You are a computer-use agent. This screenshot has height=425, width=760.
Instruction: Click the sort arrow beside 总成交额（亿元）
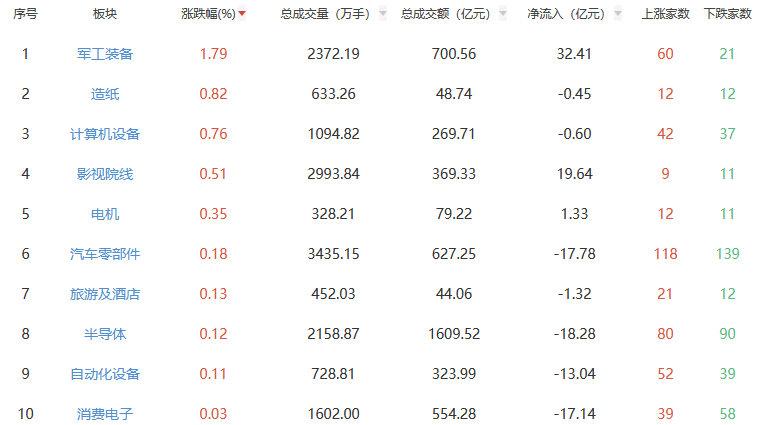click(x=503, y=14)
